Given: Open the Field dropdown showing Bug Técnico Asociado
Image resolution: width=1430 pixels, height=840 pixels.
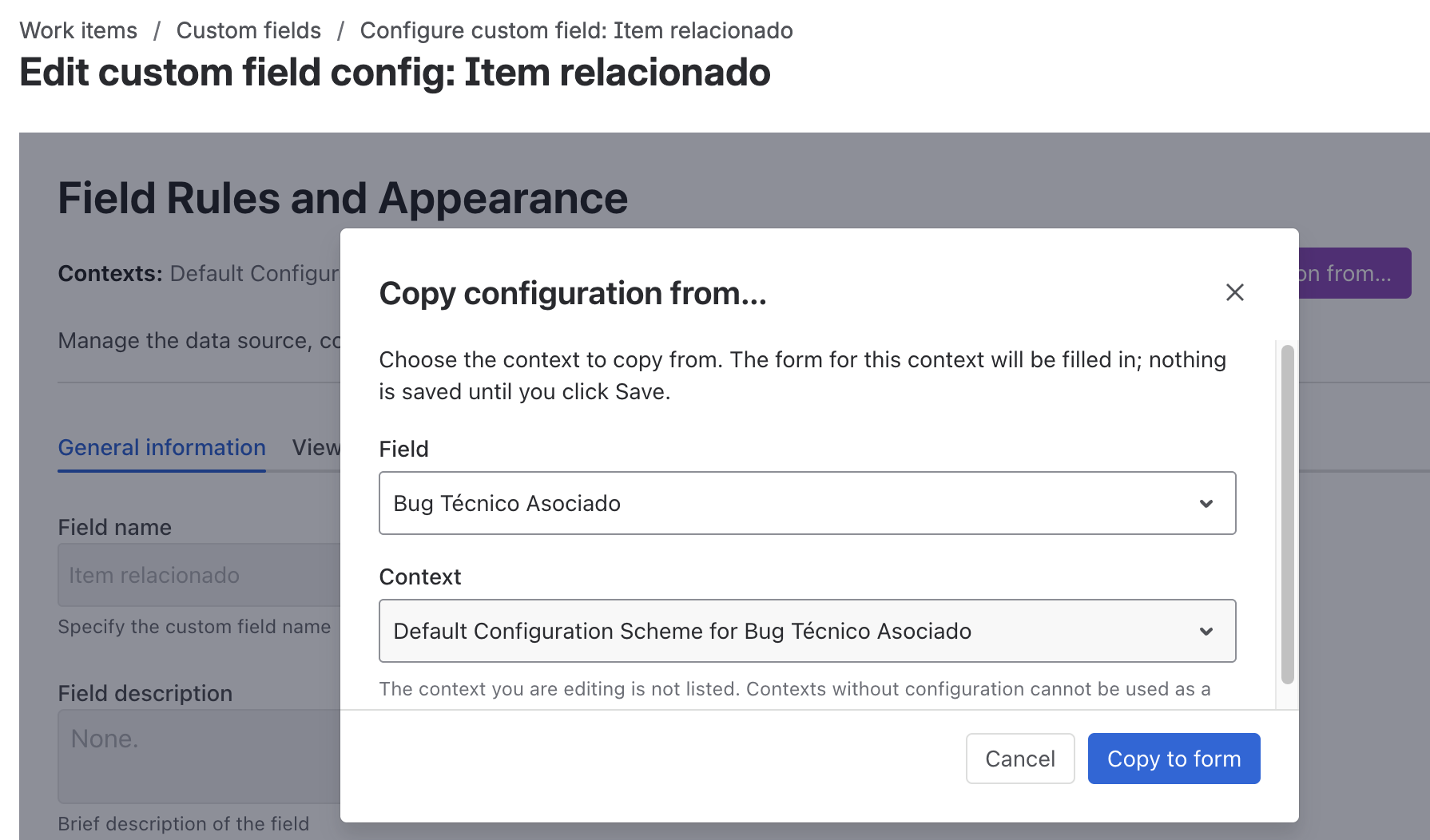Looking at the screenshot, I should 807,503.
